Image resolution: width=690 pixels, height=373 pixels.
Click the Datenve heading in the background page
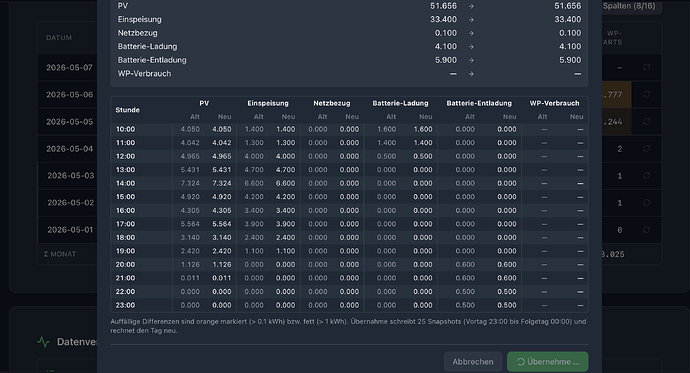(x=77, y=342)
